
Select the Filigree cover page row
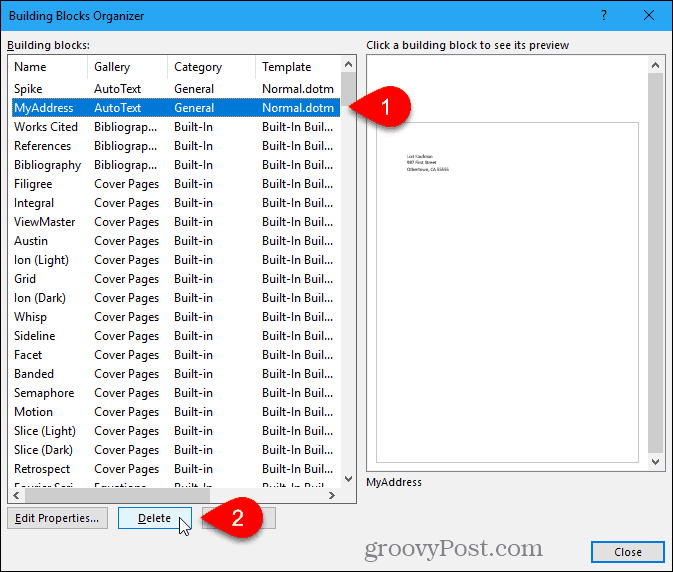[176, 184]
